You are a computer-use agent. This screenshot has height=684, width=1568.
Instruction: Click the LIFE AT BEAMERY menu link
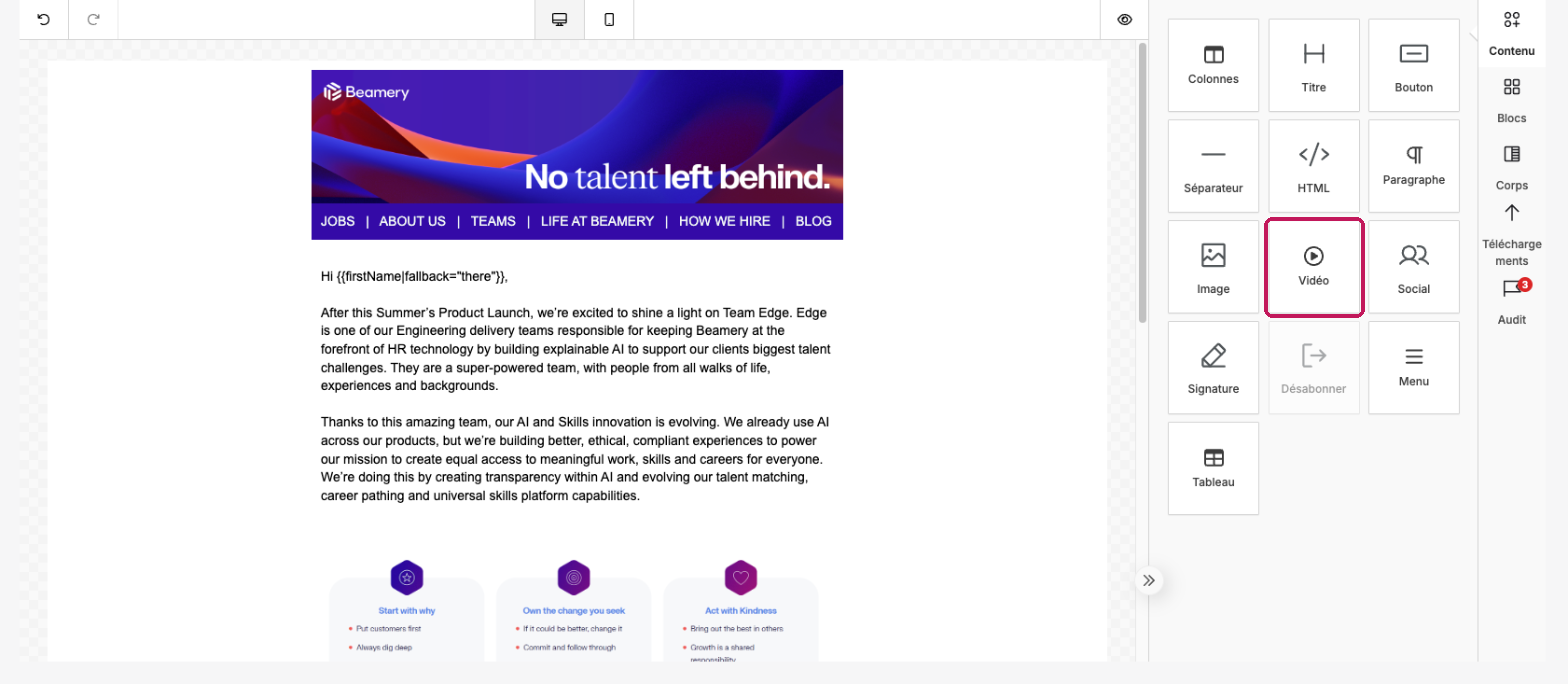(597, 221)
